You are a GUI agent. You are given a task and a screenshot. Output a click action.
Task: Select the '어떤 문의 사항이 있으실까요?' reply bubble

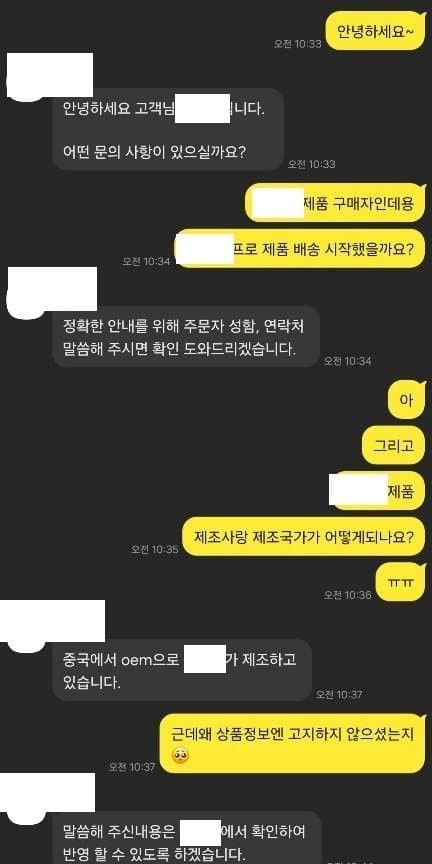pyautogui.click(x=168, y=129)
